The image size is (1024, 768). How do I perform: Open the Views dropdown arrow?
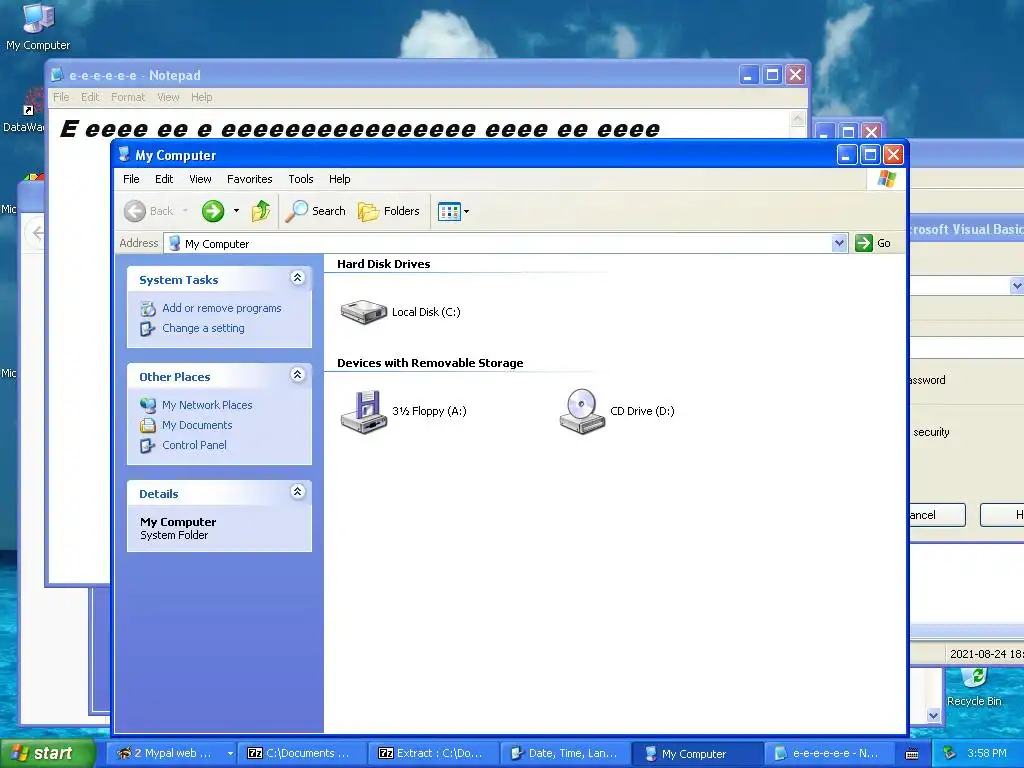coord(466,212)
